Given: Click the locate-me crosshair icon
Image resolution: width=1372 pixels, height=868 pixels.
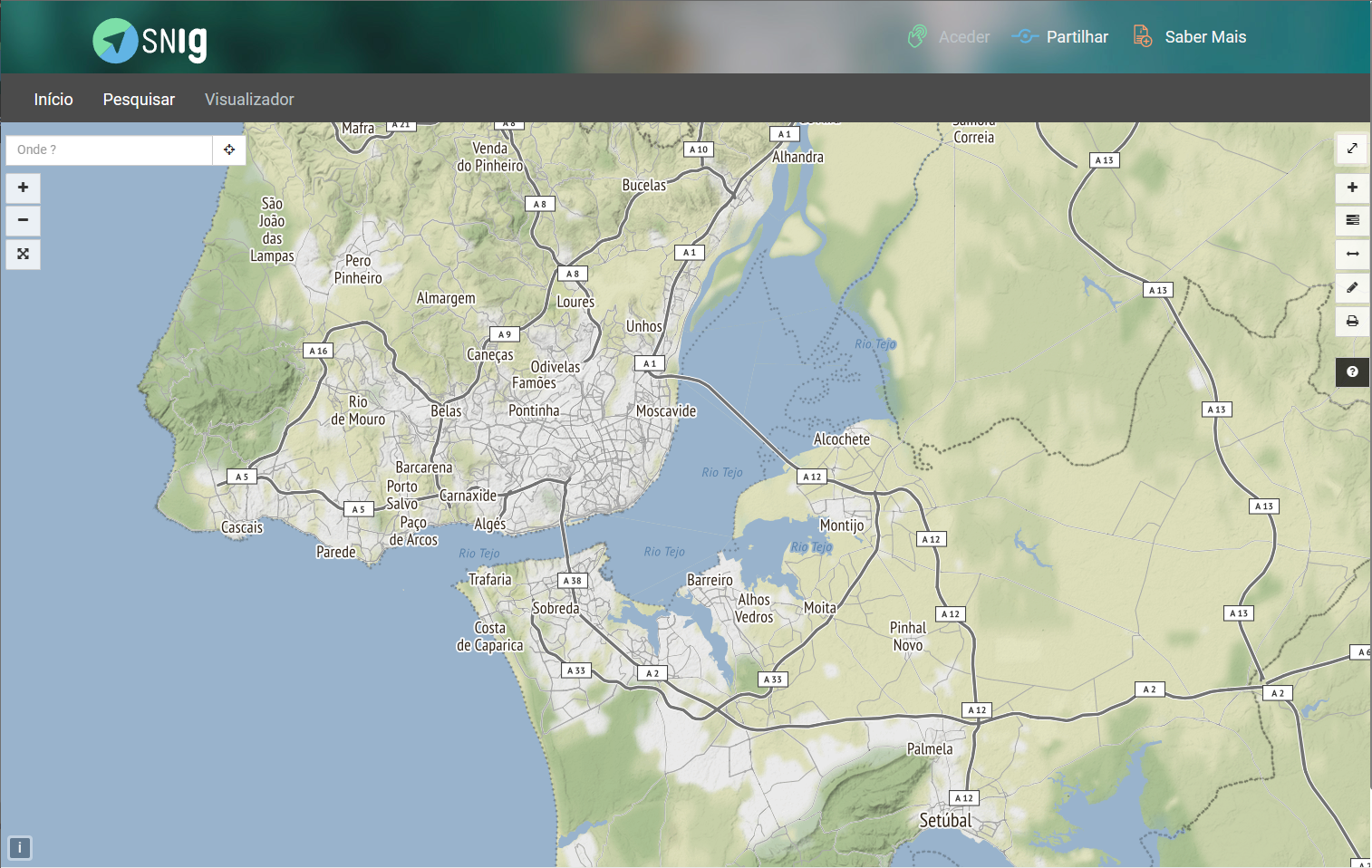Looking at the screenshot, I should click(x=229, y=149).
